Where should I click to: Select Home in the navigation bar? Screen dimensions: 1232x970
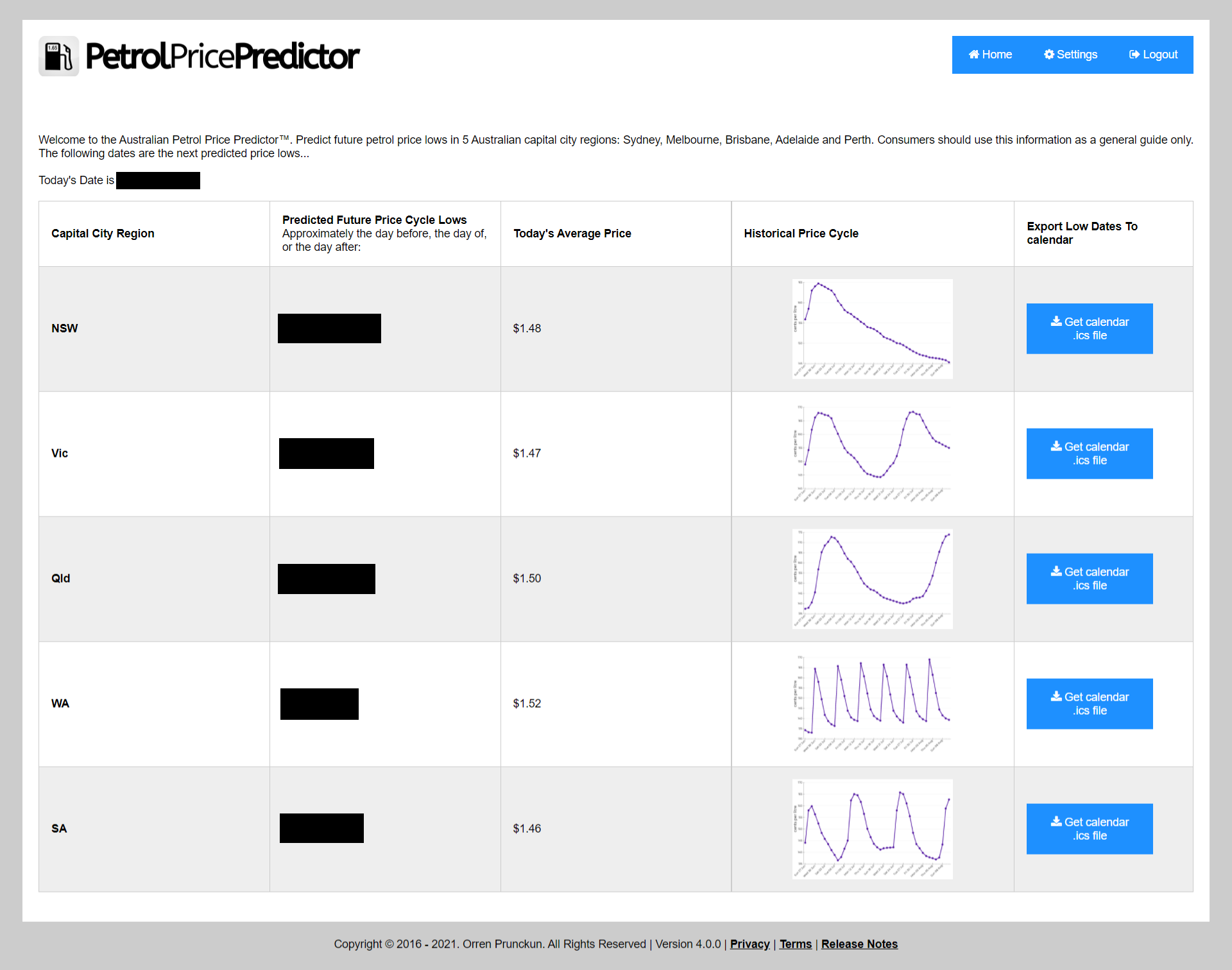click(x=990, y=55)
